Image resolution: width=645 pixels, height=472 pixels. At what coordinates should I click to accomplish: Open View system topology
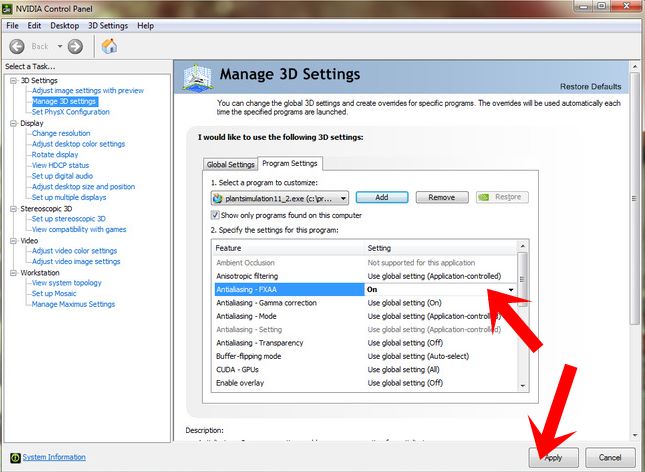[x=66, y=283]
